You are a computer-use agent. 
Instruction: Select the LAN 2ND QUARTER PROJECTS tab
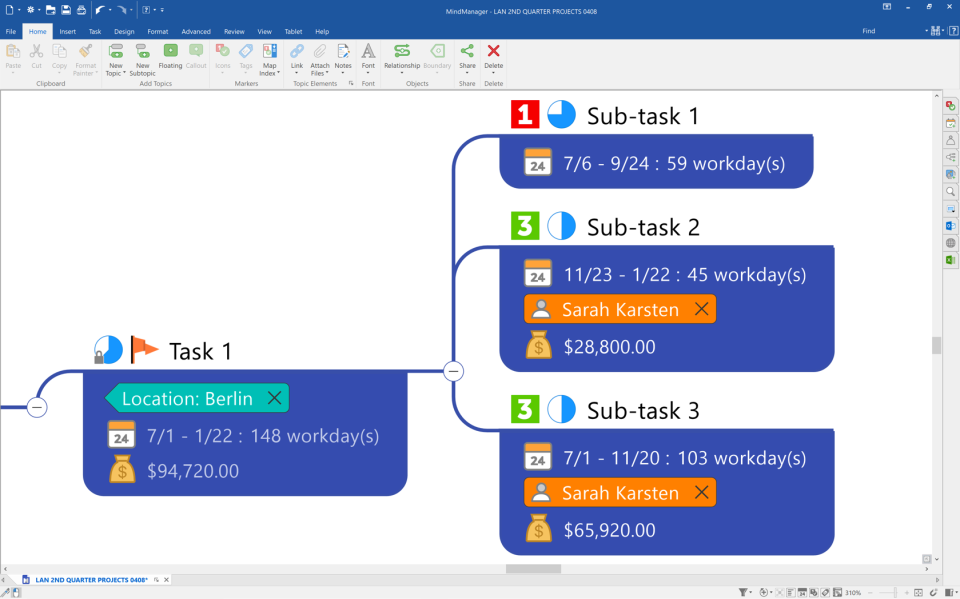tap(92, 579)
